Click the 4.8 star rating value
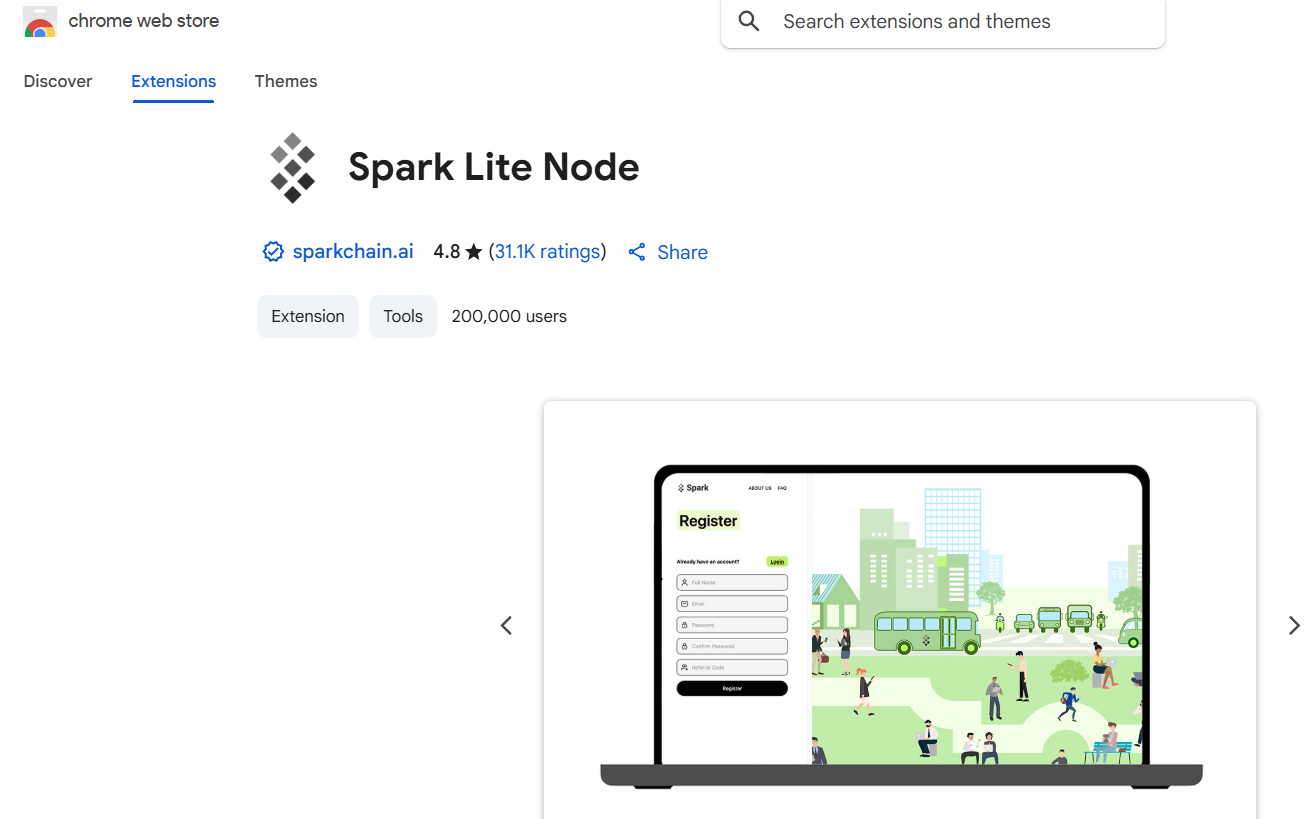 (x=447, y=252)
